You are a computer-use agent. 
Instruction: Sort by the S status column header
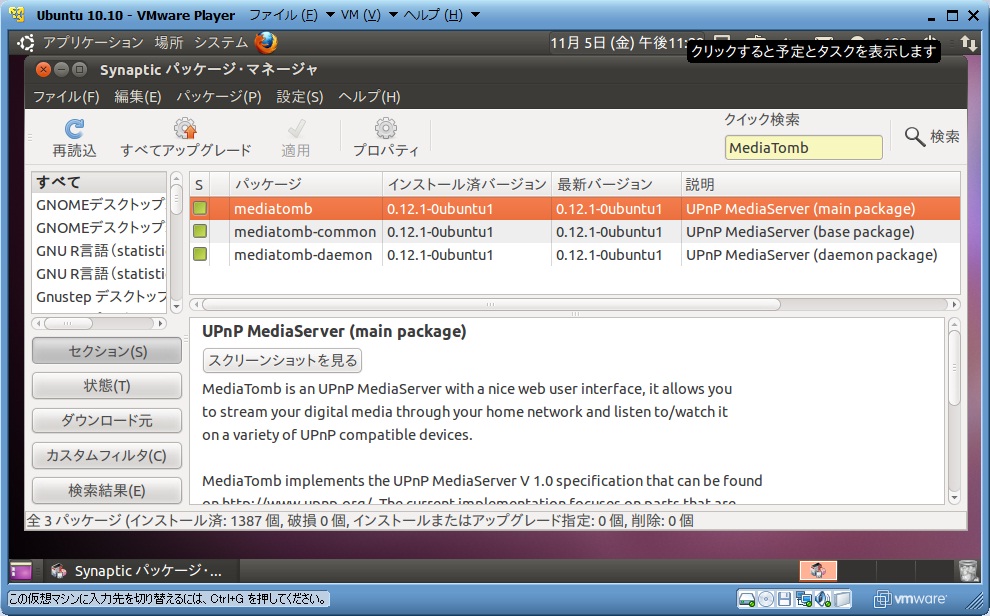(200, 184)
